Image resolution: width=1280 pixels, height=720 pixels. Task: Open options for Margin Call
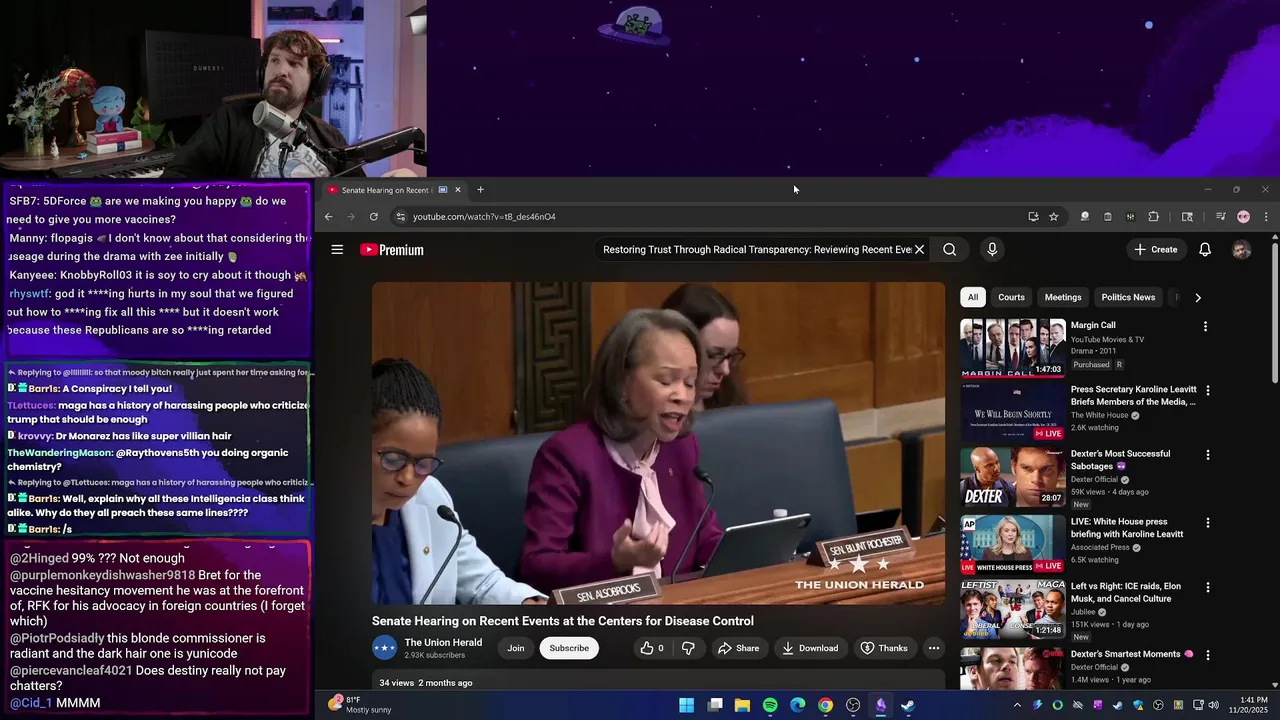click(x=1205, y=326)
